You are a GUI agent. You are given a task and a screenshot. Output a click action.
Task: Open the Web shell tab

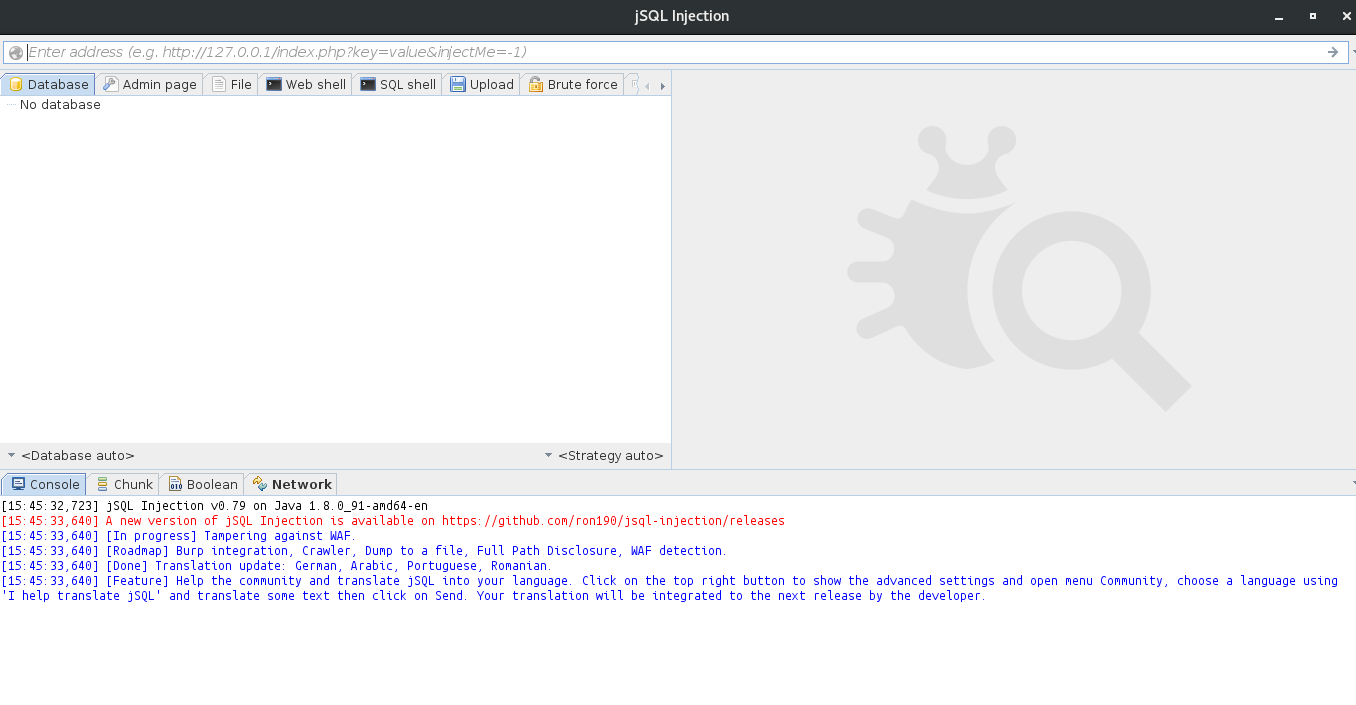[x=306, y=85]
